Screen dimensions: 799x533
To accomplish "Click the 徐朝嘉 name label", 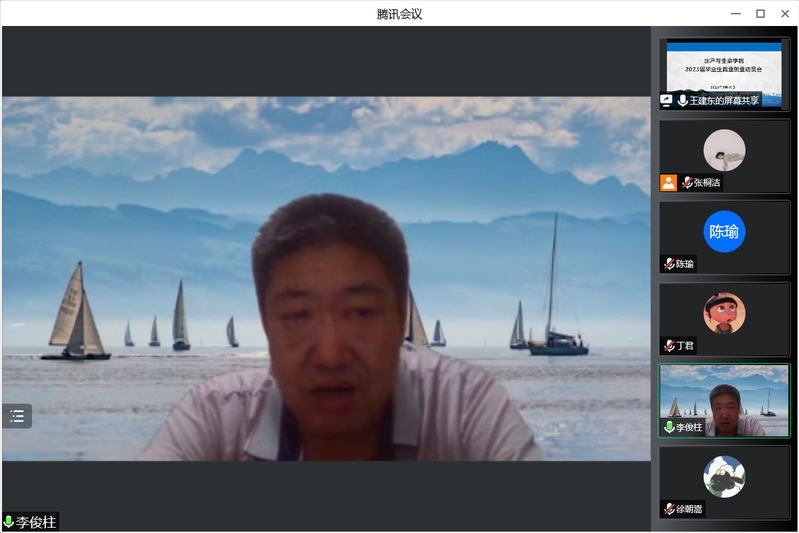I will tap(690, 509).
